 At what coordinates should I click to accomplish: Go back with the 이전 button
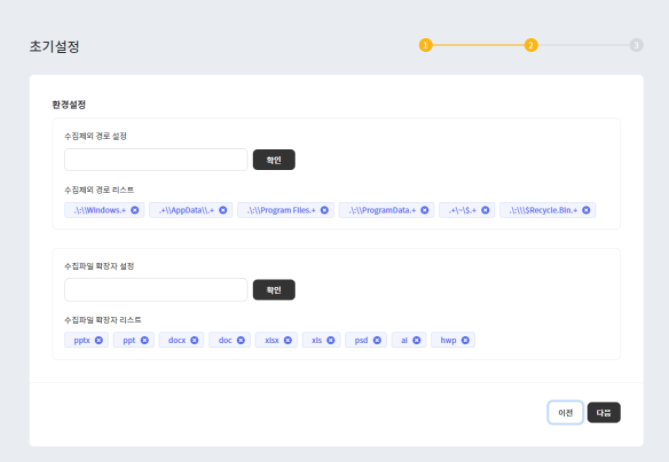click(x=565, y=412)
